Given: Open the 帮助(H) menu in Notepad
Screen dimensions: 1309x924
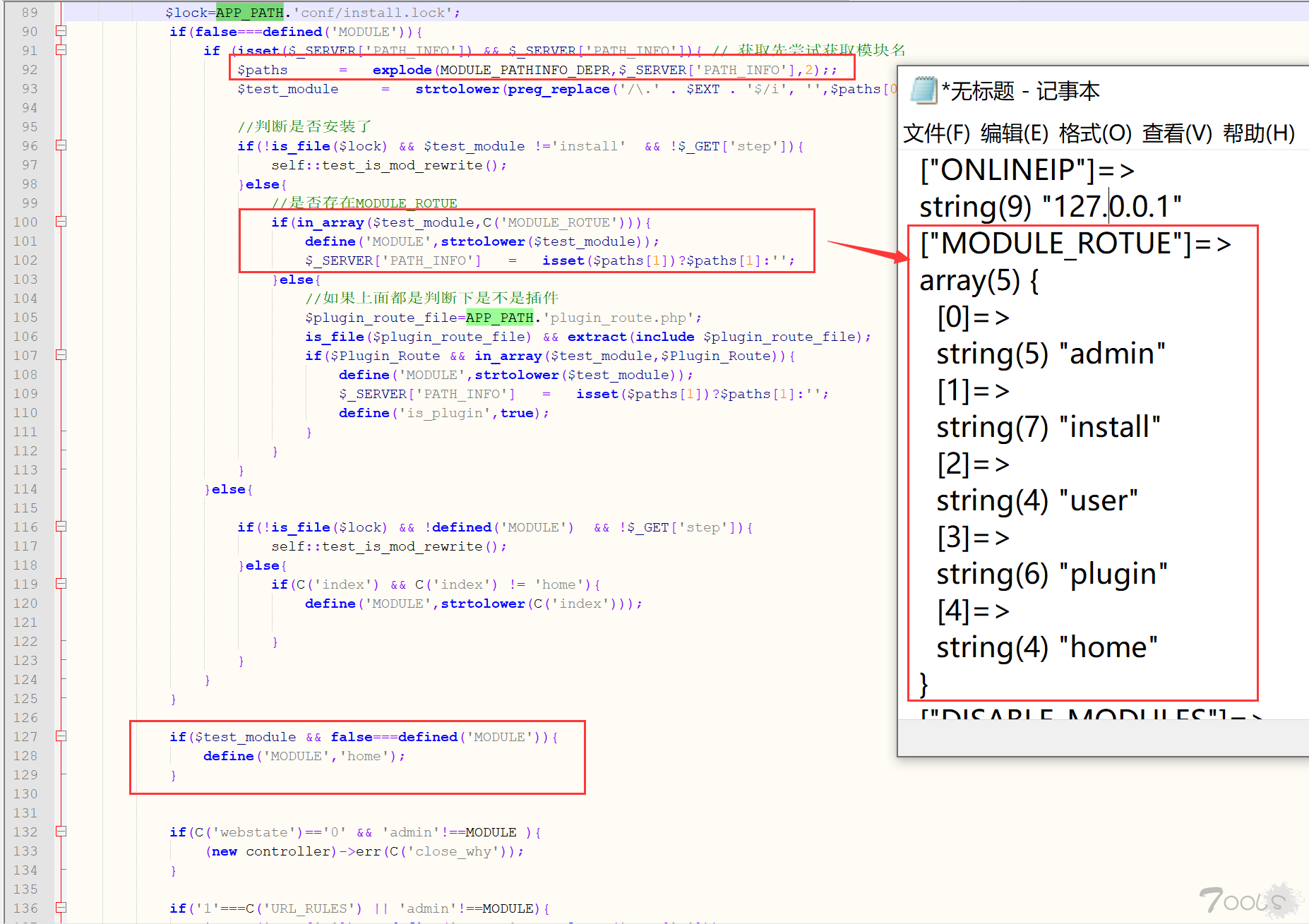Looking at the screenshot, I should click(x=1259, y=133).
